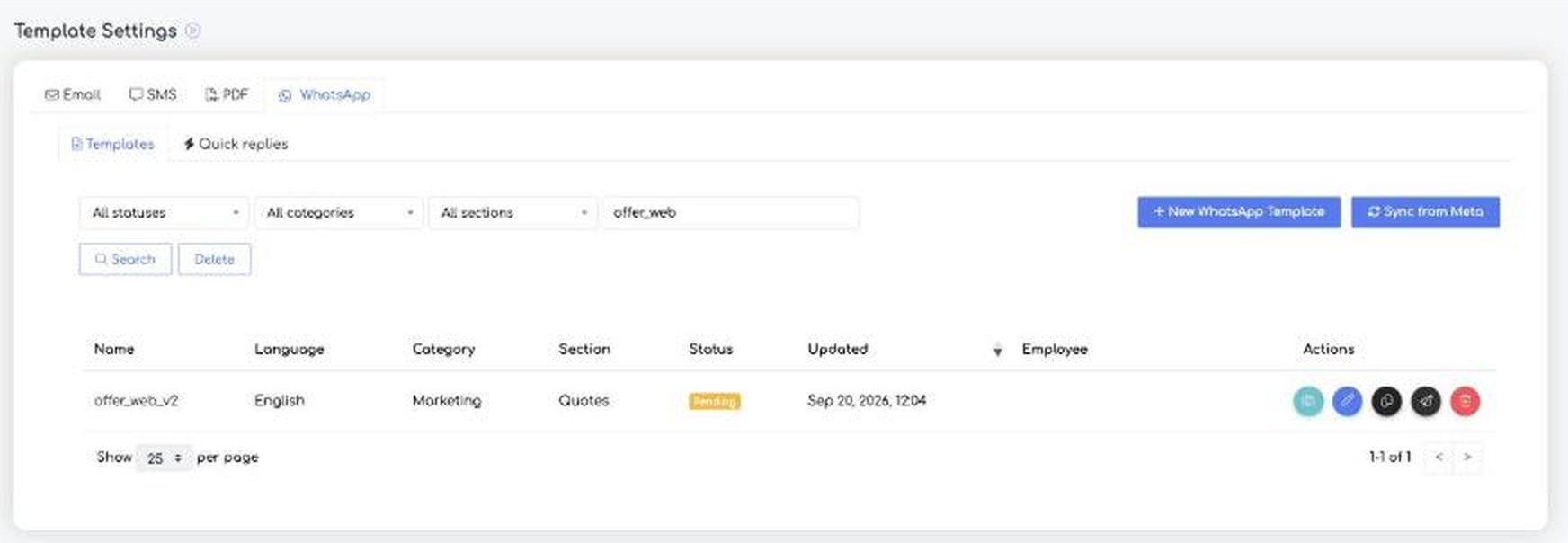Click the Updated column header
Image resolution: width=1568 pixels, height=543 pixels.
pyautogui.click(x=837, y=349)
